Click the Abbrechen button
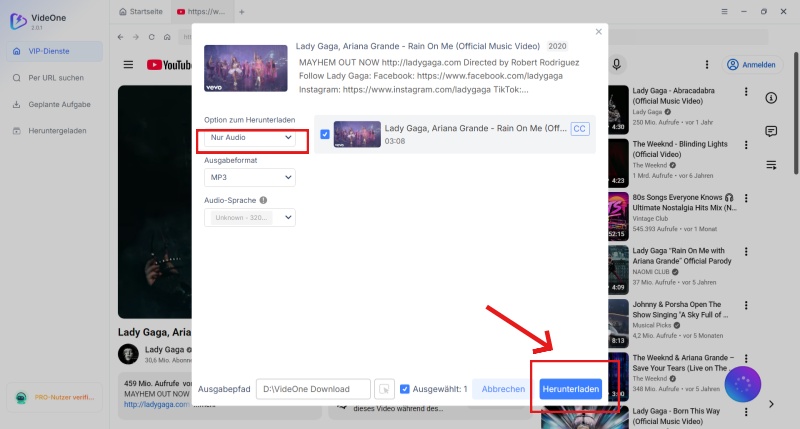 click(x=503, y=389)
